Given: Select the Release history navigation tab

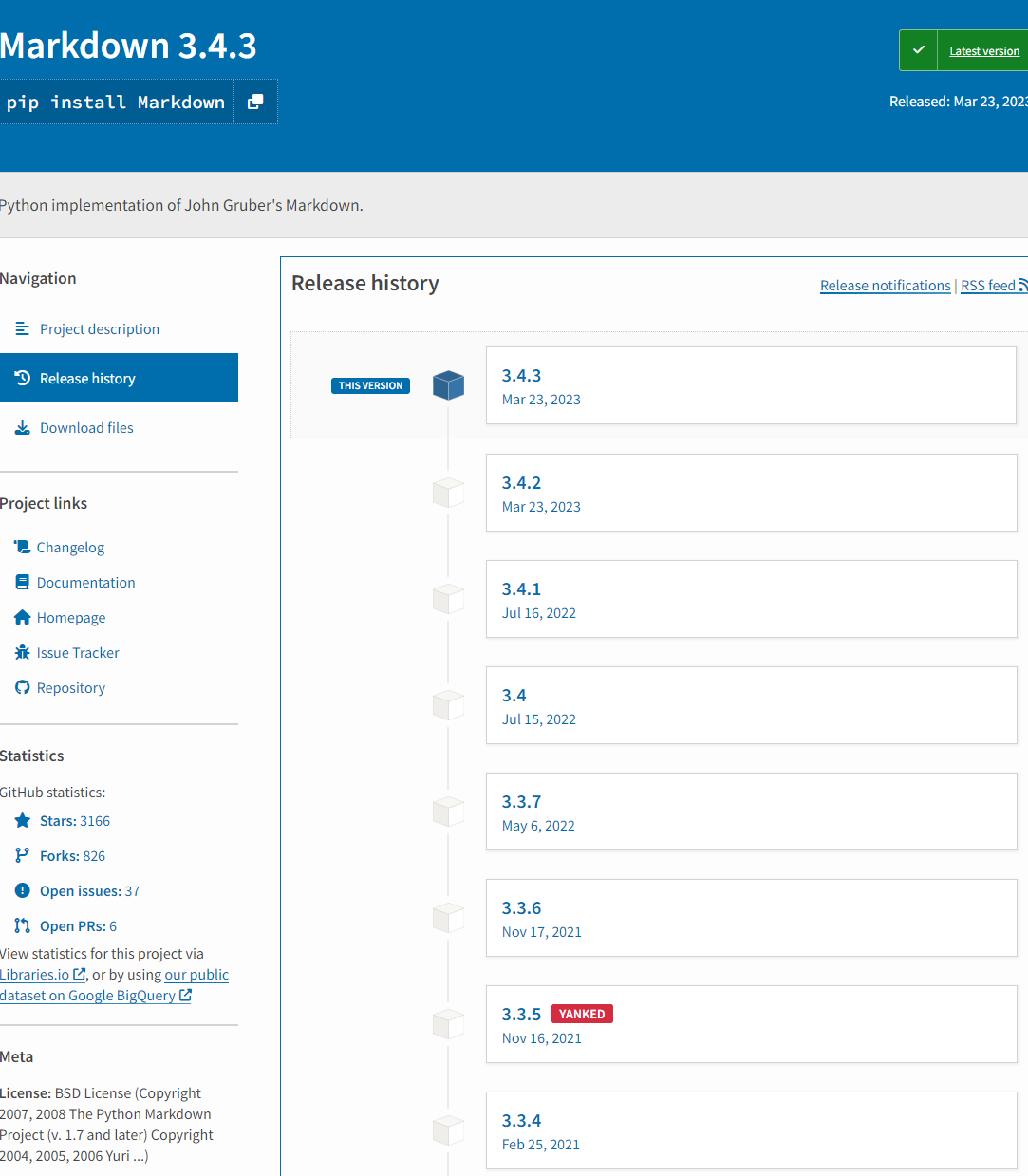Looking at the screenshot, I should pyautogui.click(x=119, y=378).
